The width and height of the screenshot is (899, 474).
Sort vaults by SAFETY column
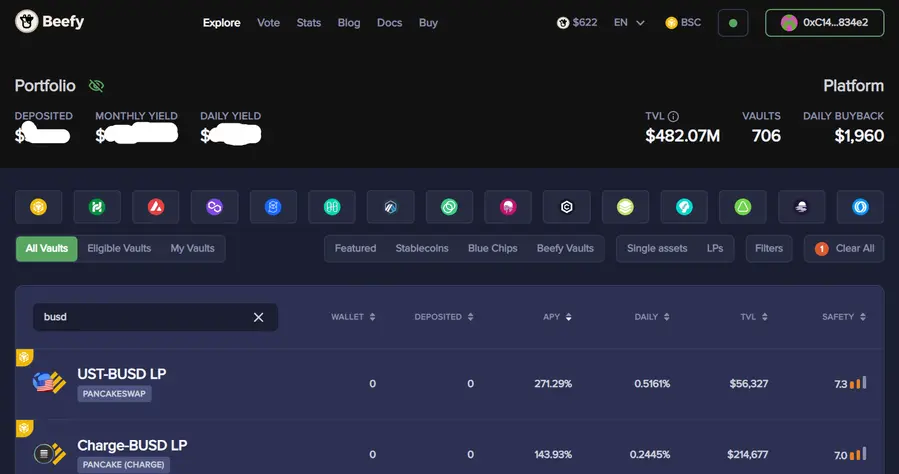844,317
